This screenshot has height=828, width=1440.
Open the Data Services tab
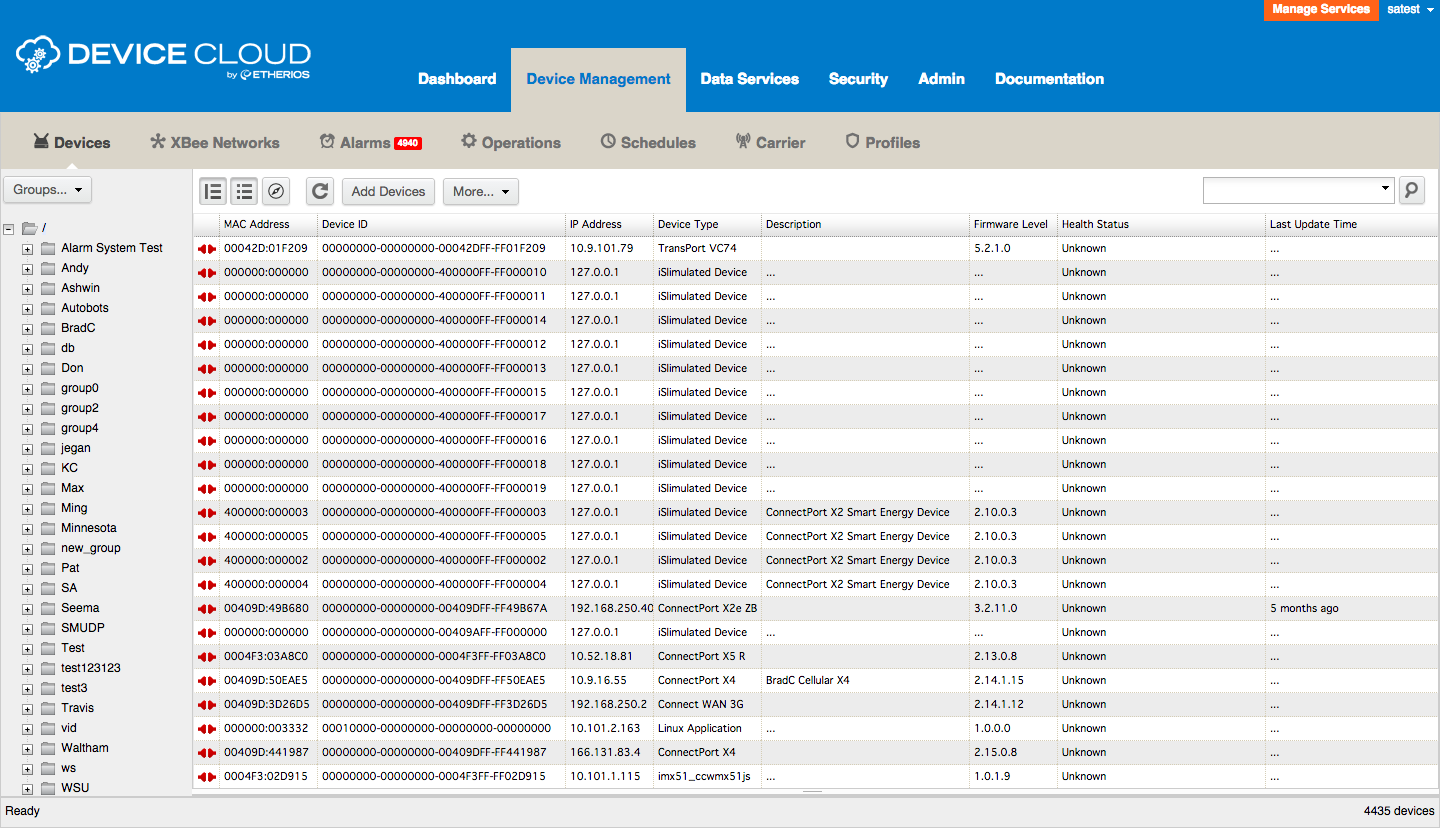coord(749,79)
